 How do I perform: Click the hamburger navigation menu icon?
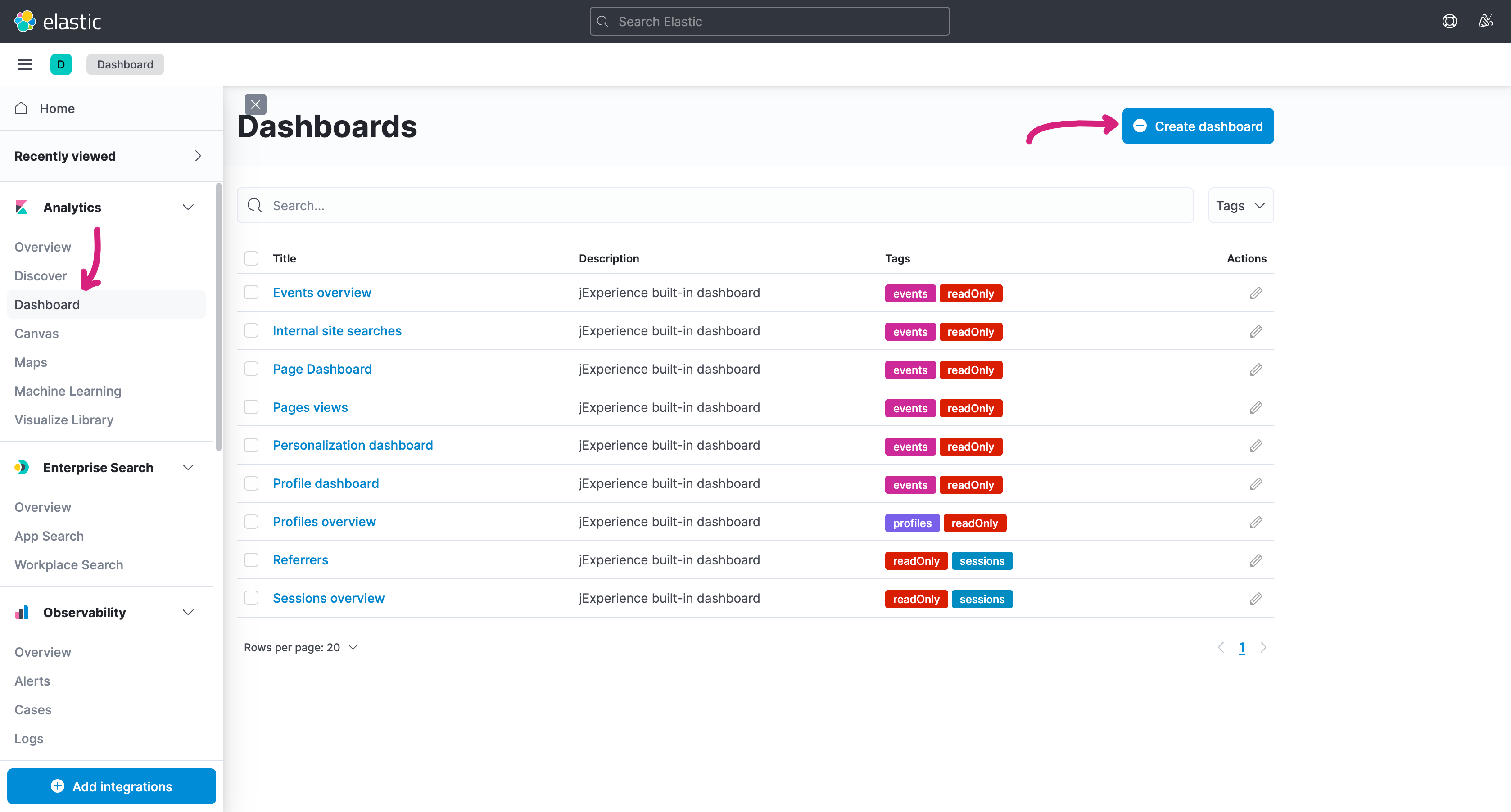pos(25,64)
